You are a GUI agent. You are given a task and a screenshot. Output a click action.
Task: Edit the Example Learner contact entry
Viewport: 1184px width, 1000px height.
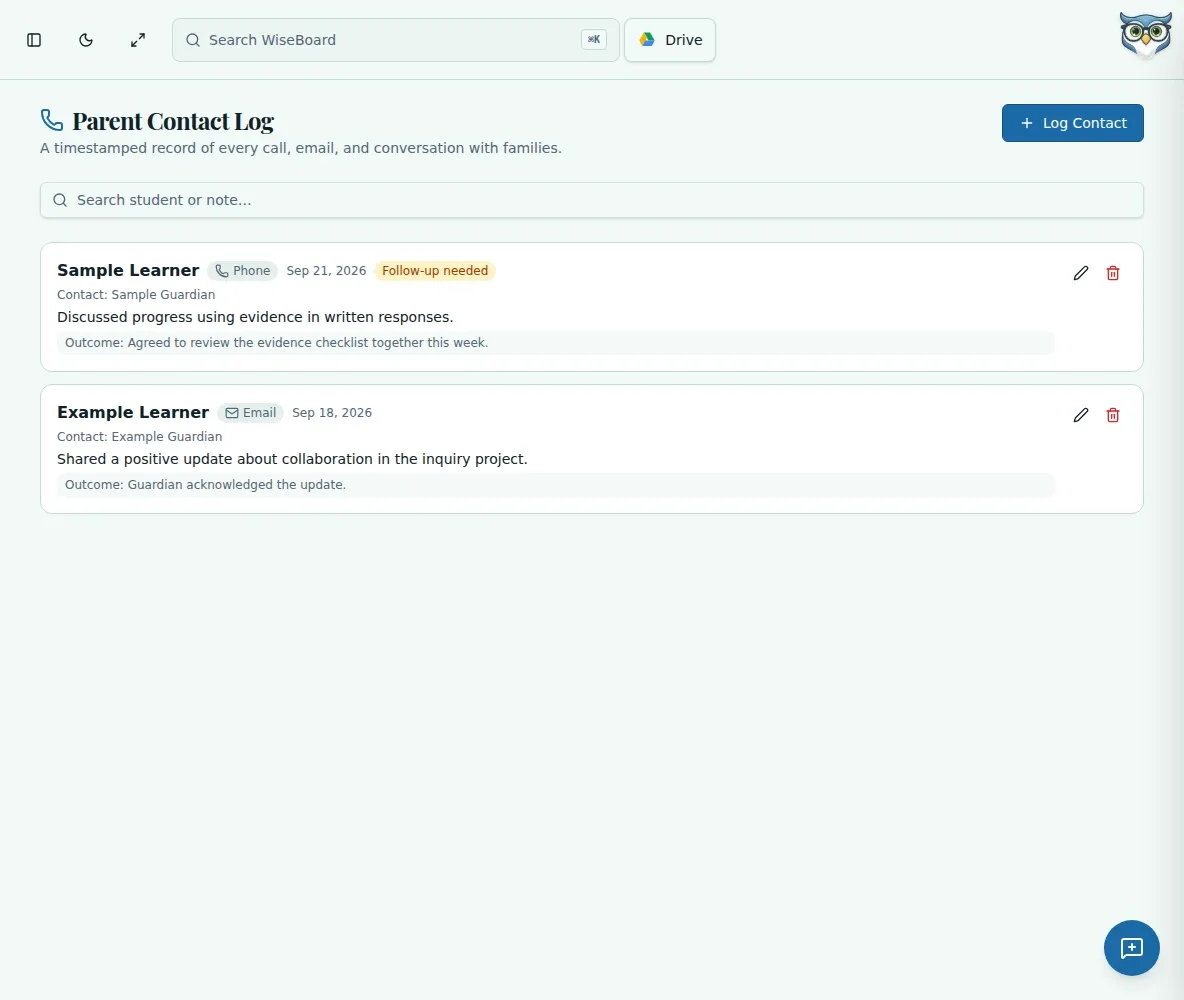click(1081, 415)
